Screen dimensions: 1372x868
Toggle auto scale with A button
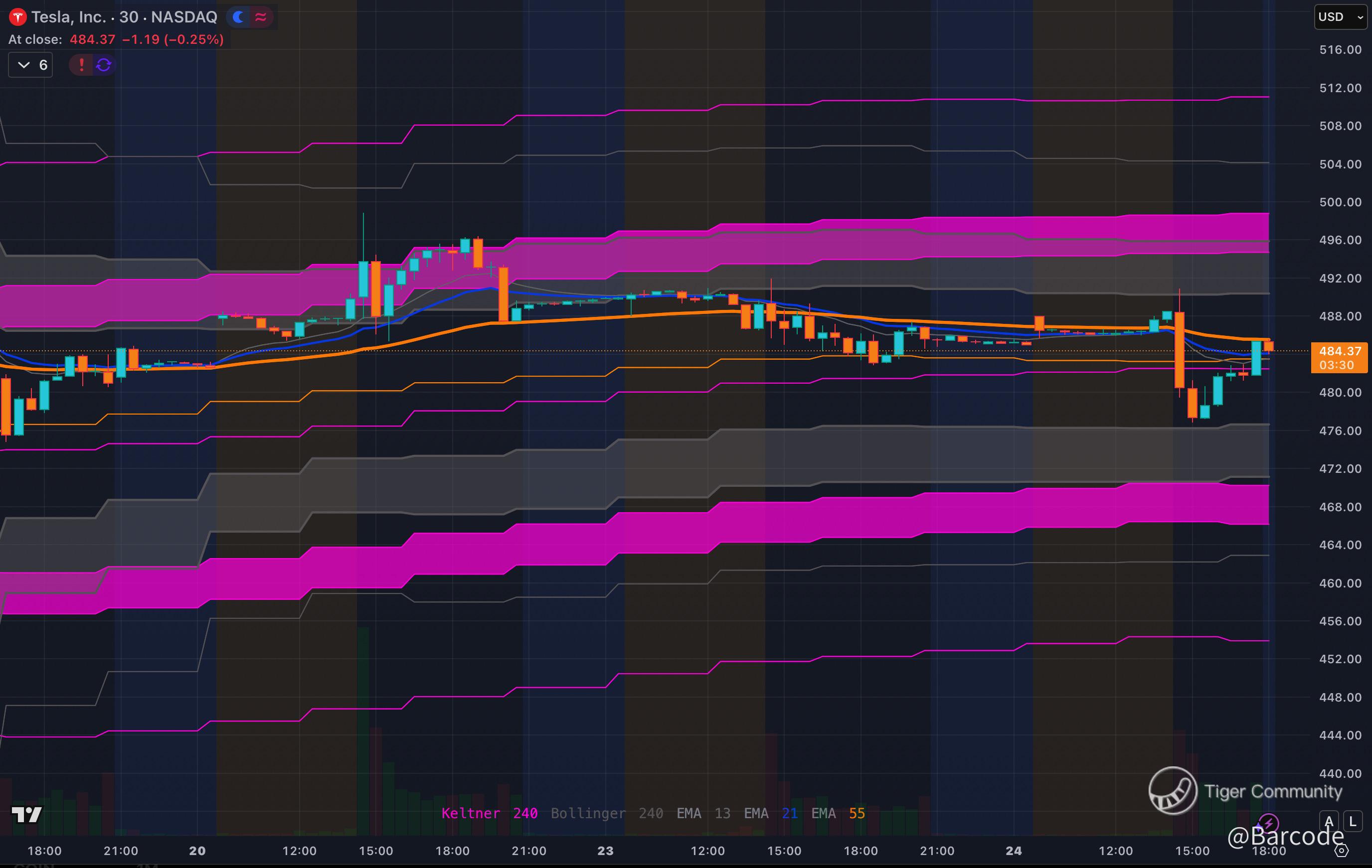1329,821
